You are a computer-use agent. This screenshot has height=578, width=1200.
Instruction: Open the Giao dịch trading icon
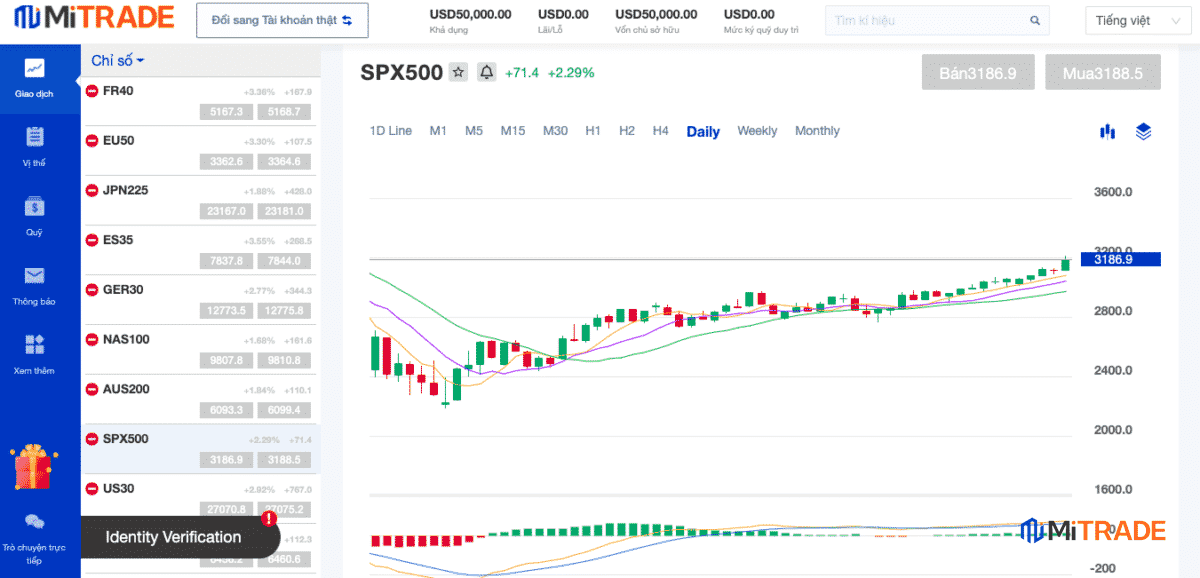pos(35,69)
